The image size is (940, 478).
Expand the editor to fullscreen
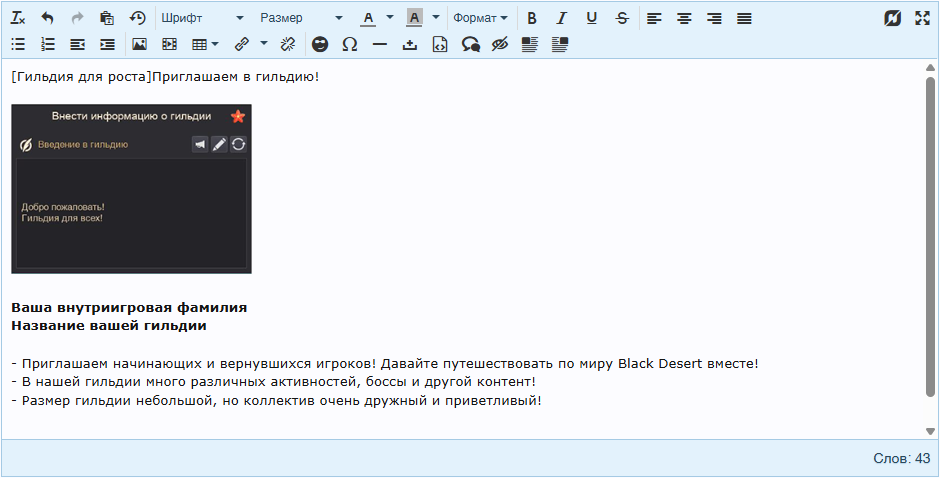point(922,18)
